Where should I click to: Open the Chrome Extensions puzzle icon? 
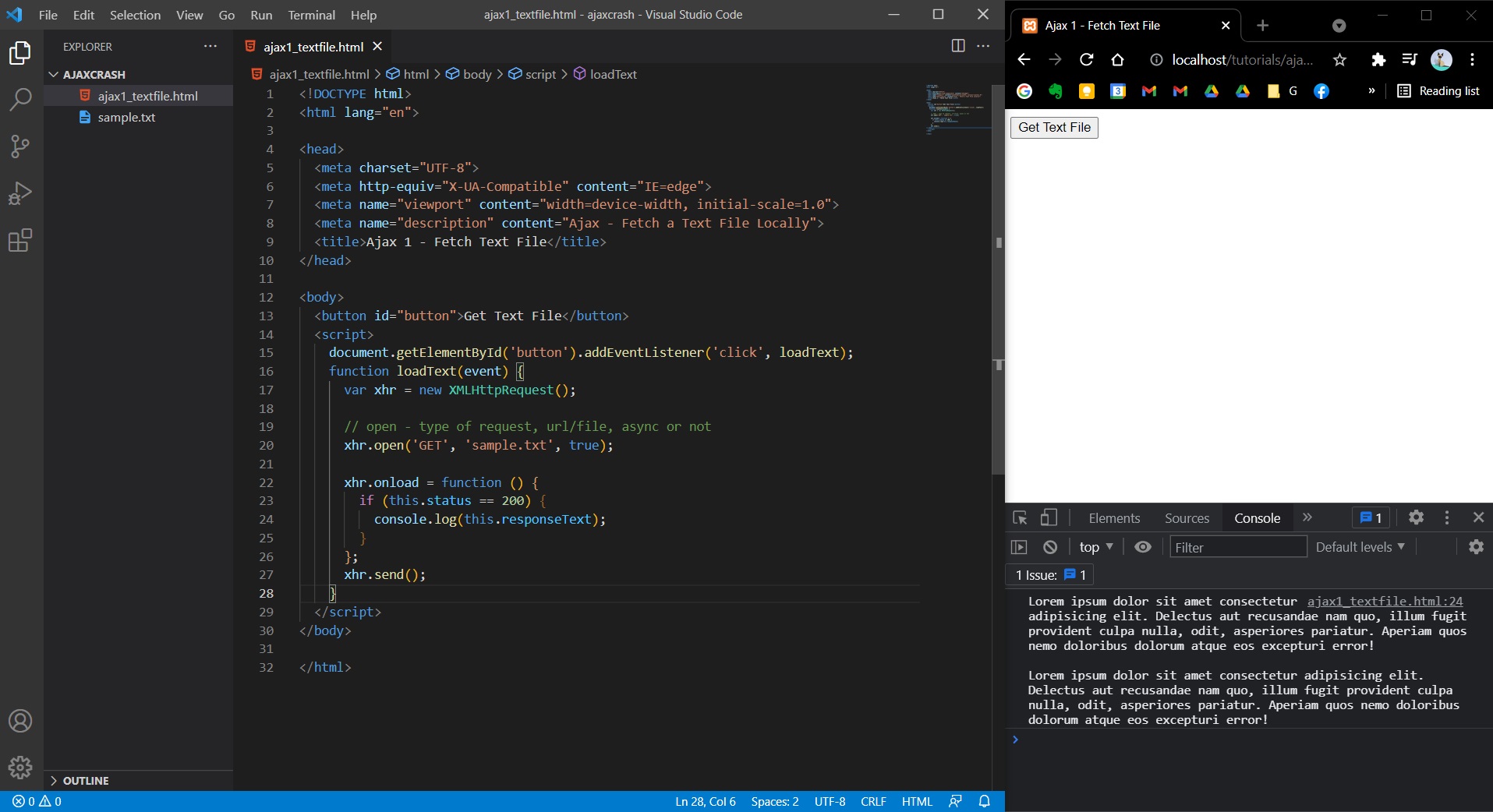[x=1378, y=59]
